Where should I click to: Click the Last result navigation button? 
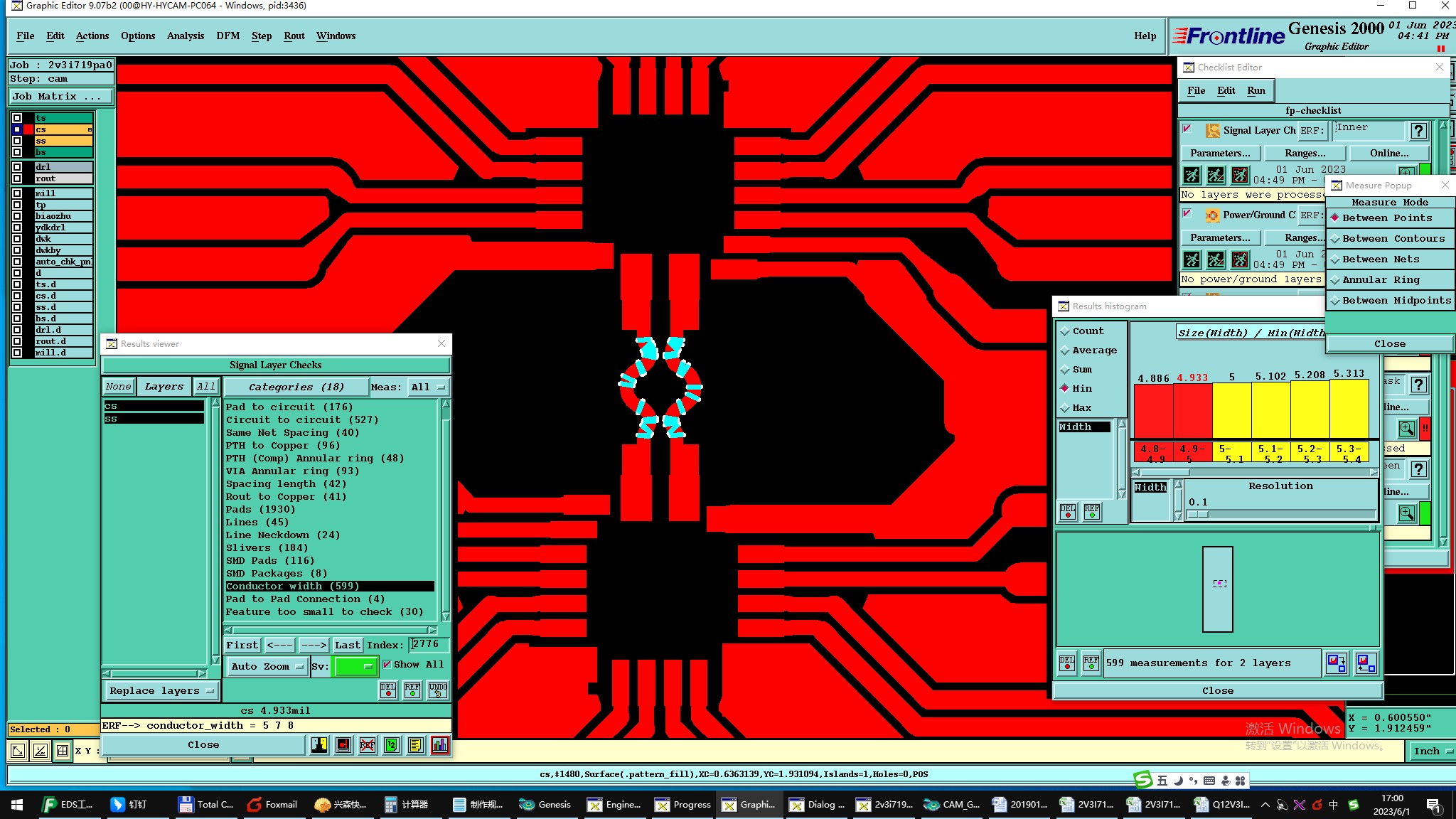(x=348, y=645)
